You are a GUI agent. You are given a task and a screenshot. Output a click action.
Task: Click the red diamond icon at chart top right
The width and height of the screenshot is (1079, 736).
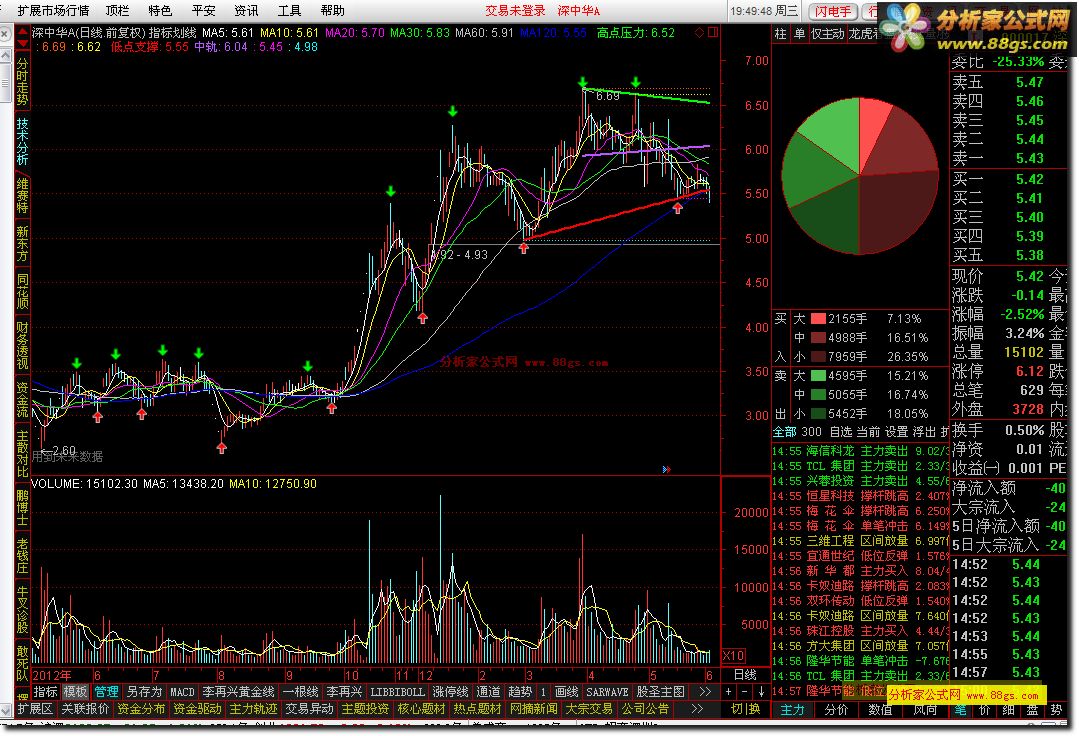[700, 32]
